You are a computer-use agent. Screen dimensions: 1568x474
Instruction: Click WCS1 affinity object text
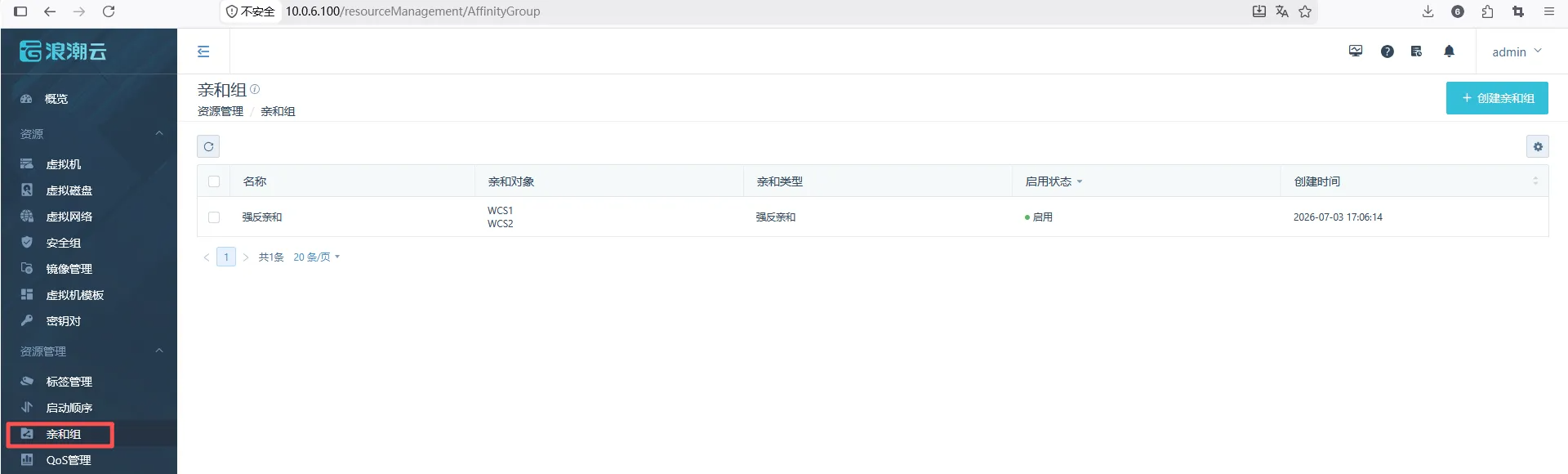point(501,211)
